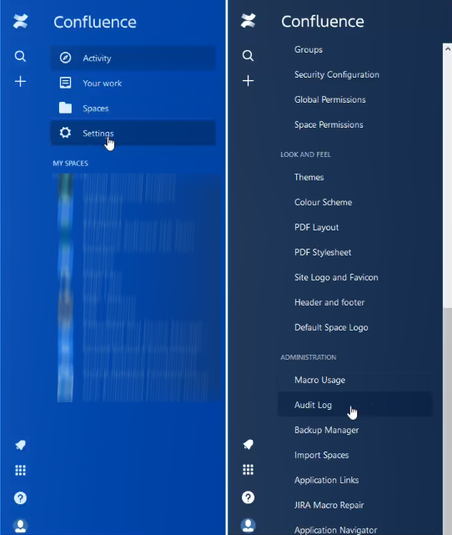The image size is (452, 535).
Task: Click the Confluence title in left panel
Action: tap(95, 22)
